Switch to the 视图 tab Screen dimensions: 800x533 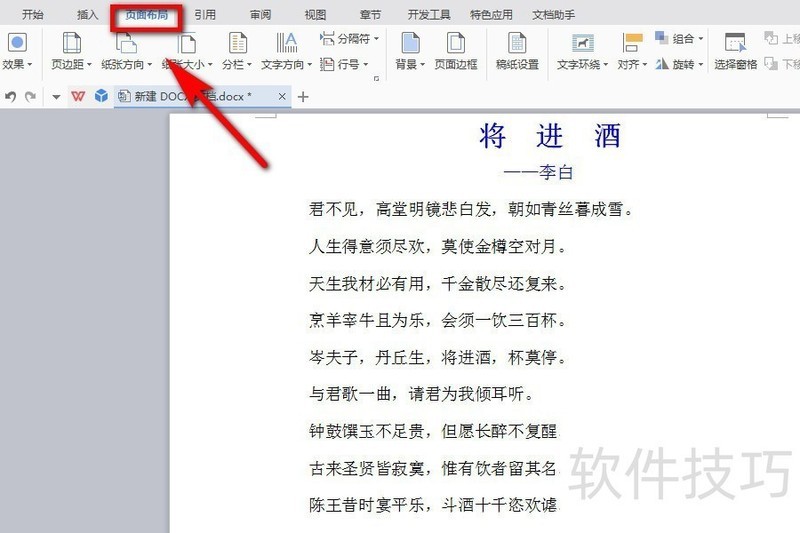coord(315,14)
